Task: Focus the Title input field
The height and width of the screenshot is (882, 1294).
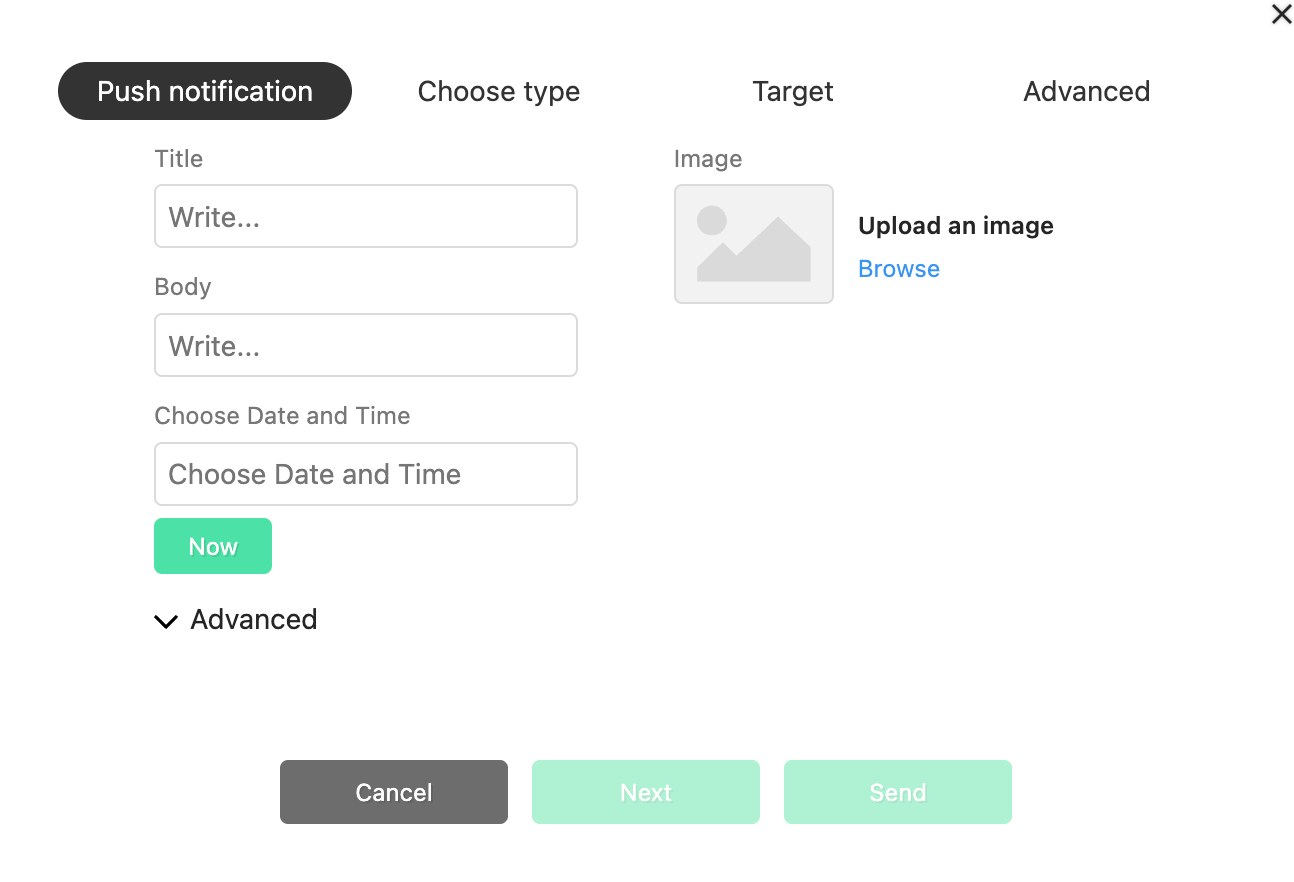Action: (x=366, y=216)
